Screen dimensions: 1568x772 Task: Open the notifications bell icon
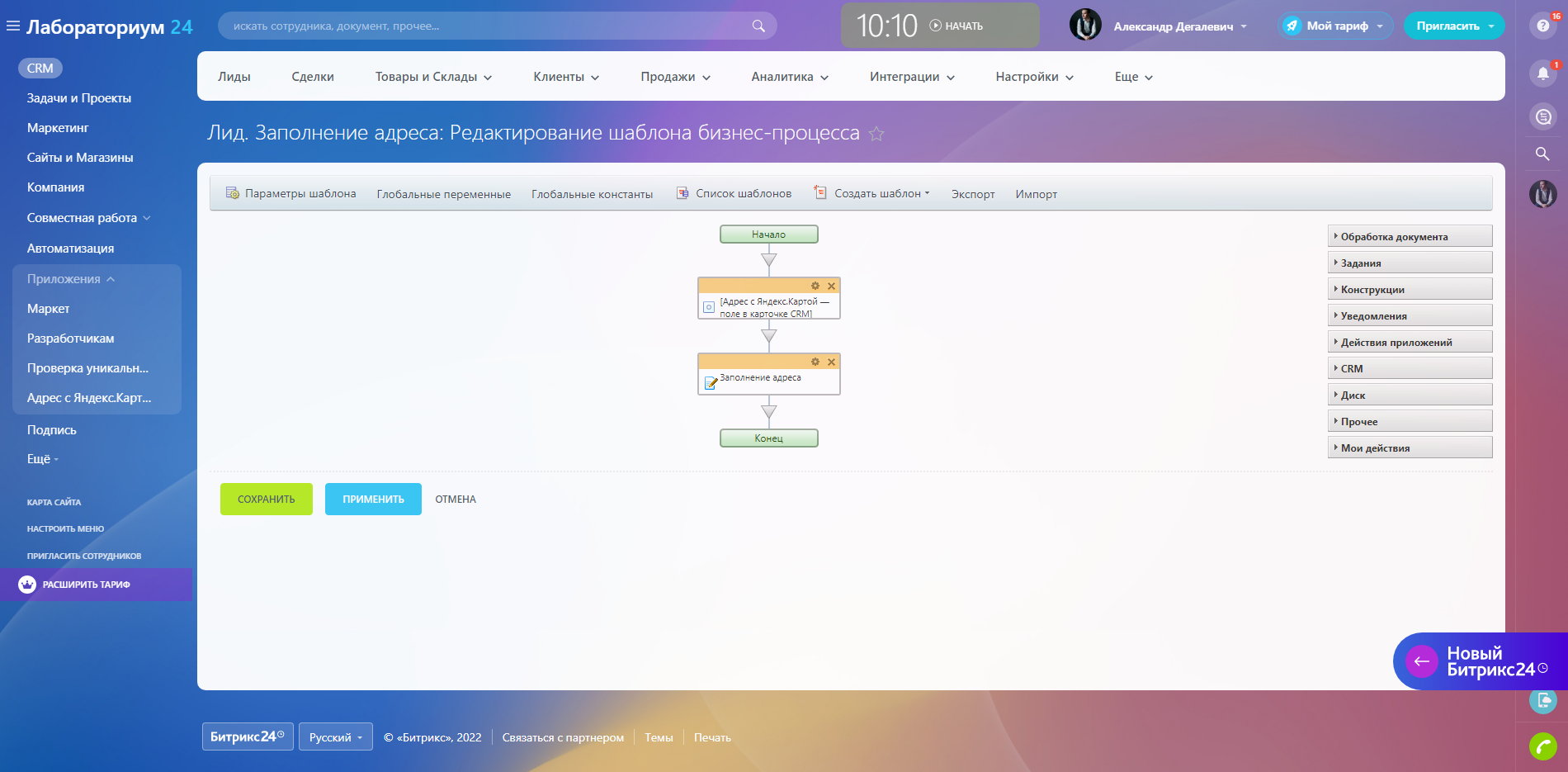1542,73
